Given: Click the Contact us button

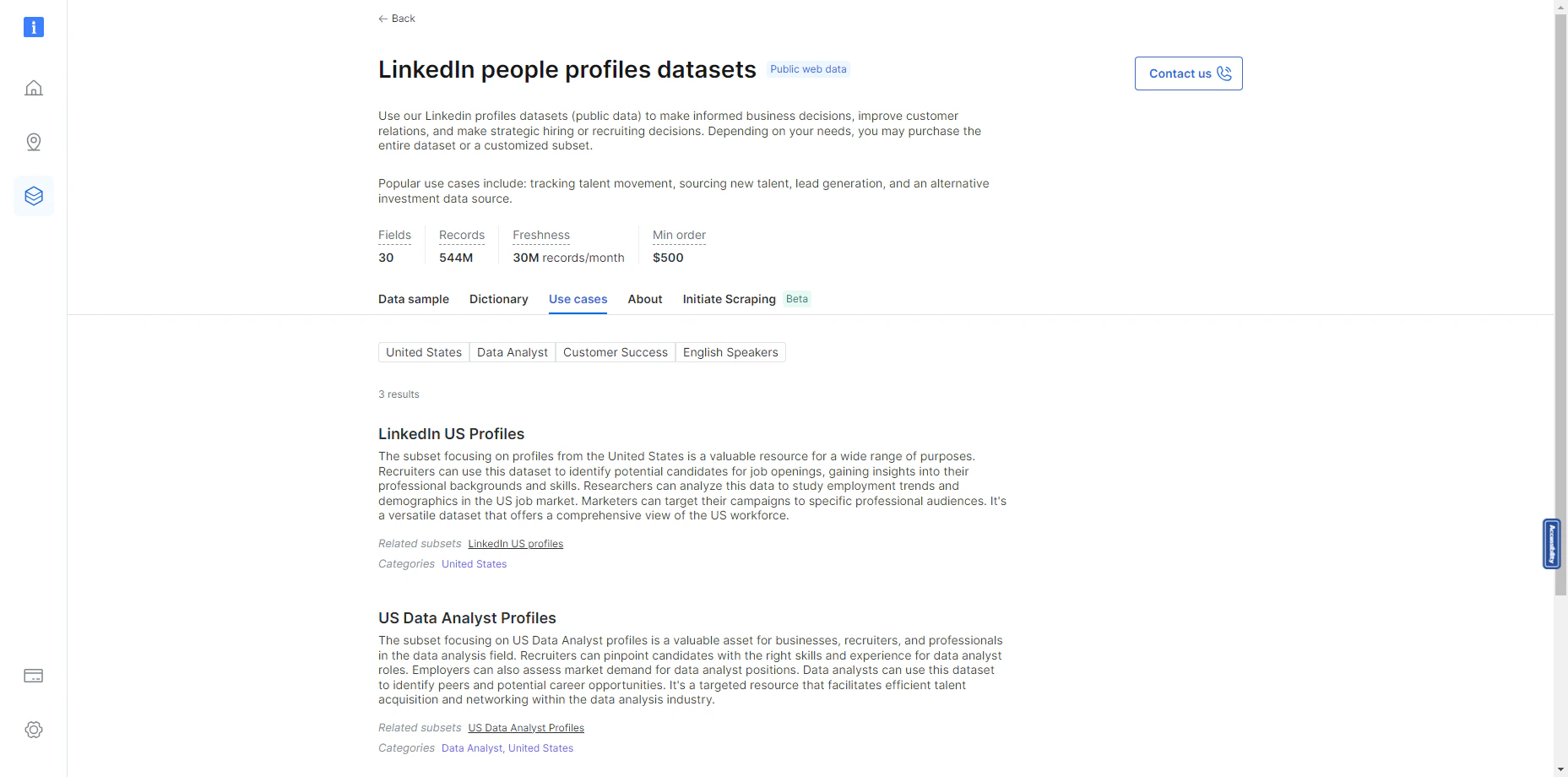Looking at the screenshot, I should pyautogui.click(x=1188, y=73).
